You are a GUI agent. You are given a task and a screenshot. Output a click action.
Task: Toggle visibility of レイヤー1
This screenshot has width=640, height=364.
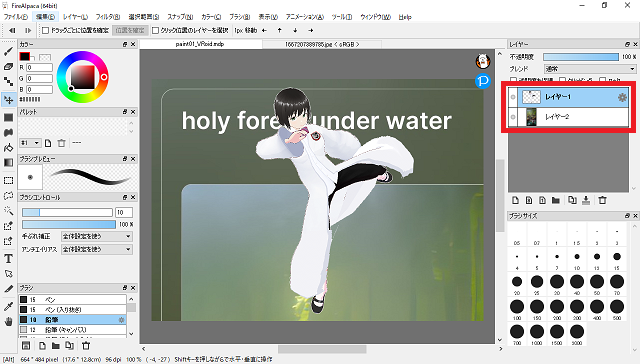click(x=513, y=97)
